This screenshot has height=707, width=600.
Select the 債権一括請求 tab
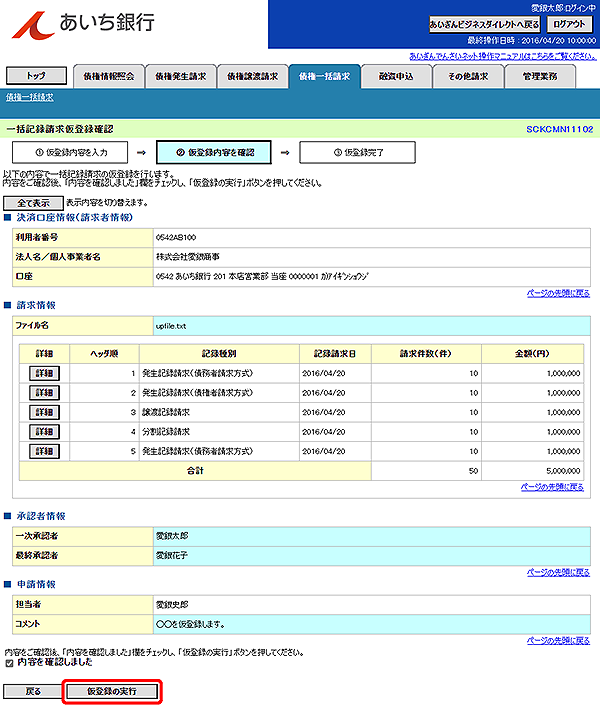(x=325, y=77)
